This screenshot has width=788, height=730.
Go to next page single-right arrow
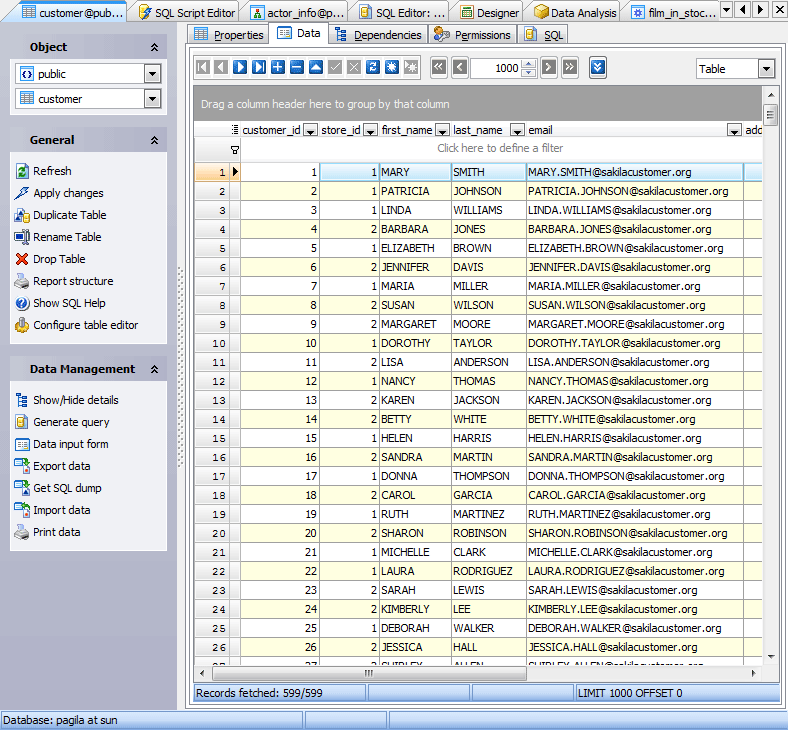549,67
